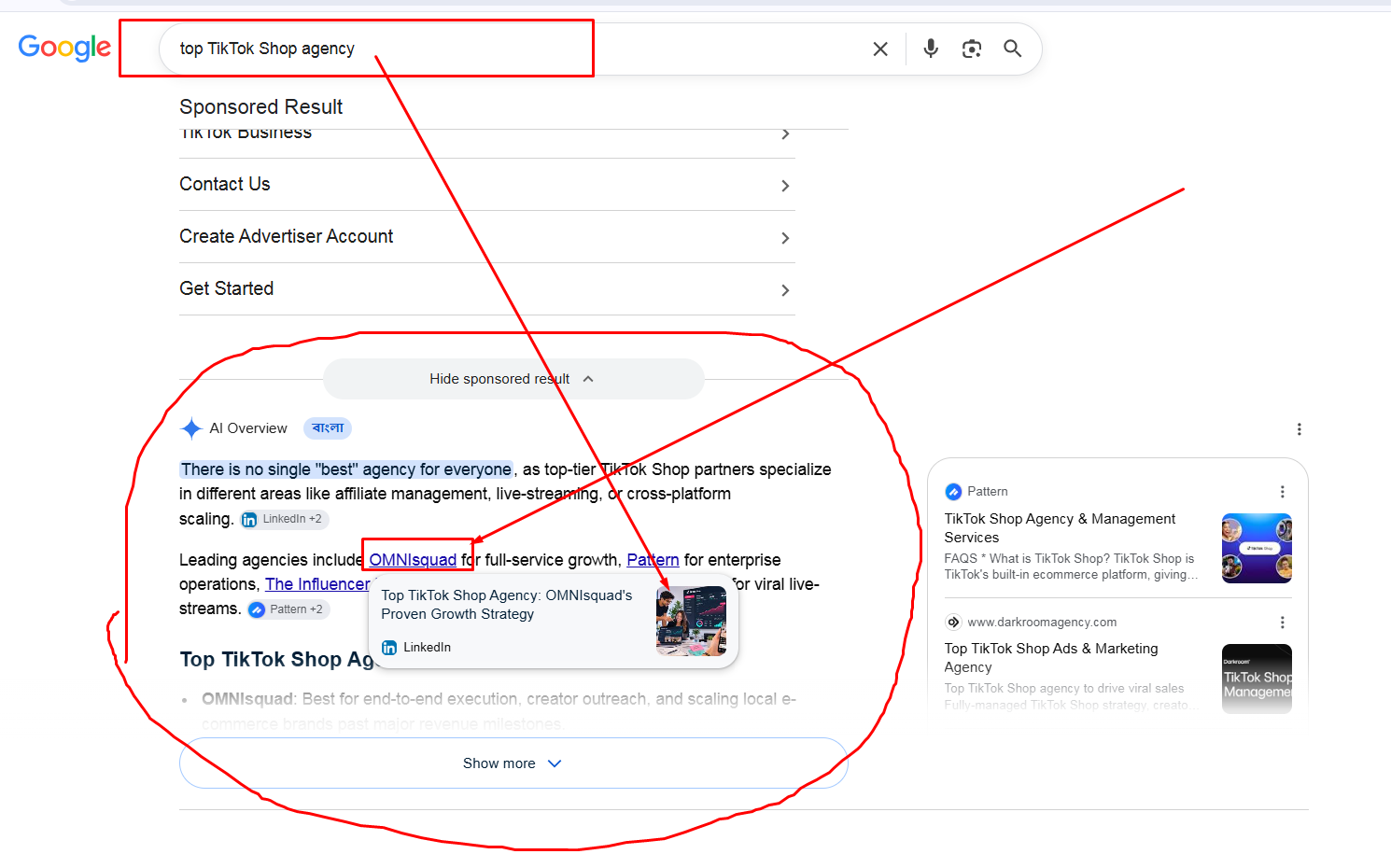
Task: Open the Get Started sitelink
Action: [x=486, y=289]
